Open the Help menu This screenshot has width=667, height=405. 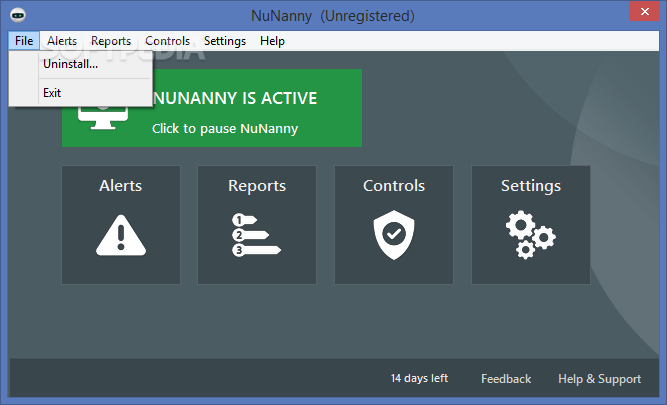(272, 41)
